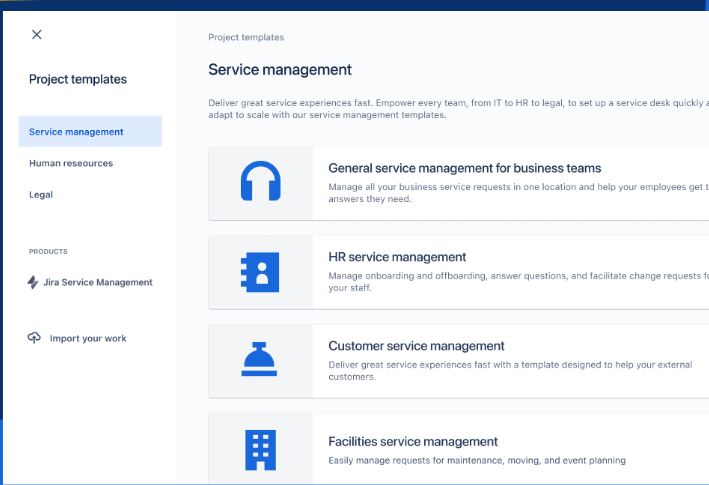The height and width of the screenshot is (485, 709).
Task: Choose the Import your work text
Action: (88, 338)
